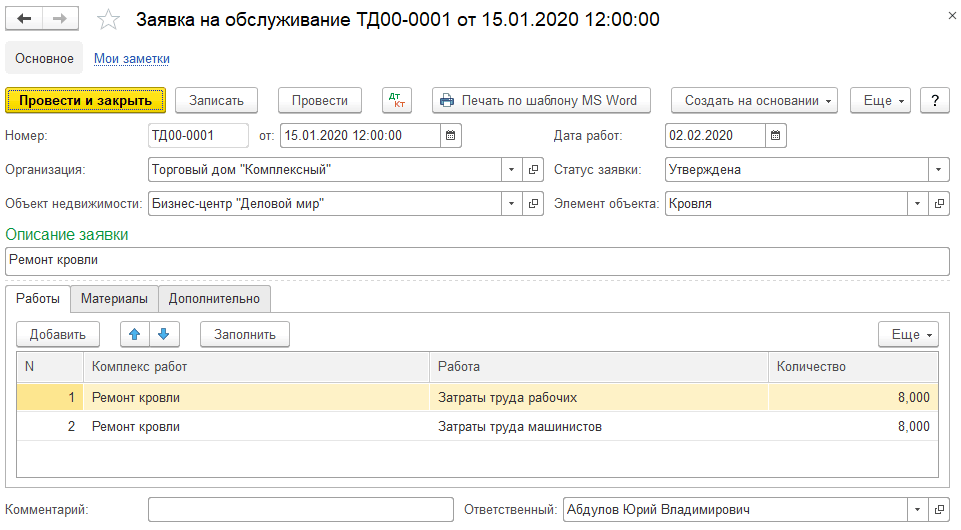Move the selected row down

162,334
